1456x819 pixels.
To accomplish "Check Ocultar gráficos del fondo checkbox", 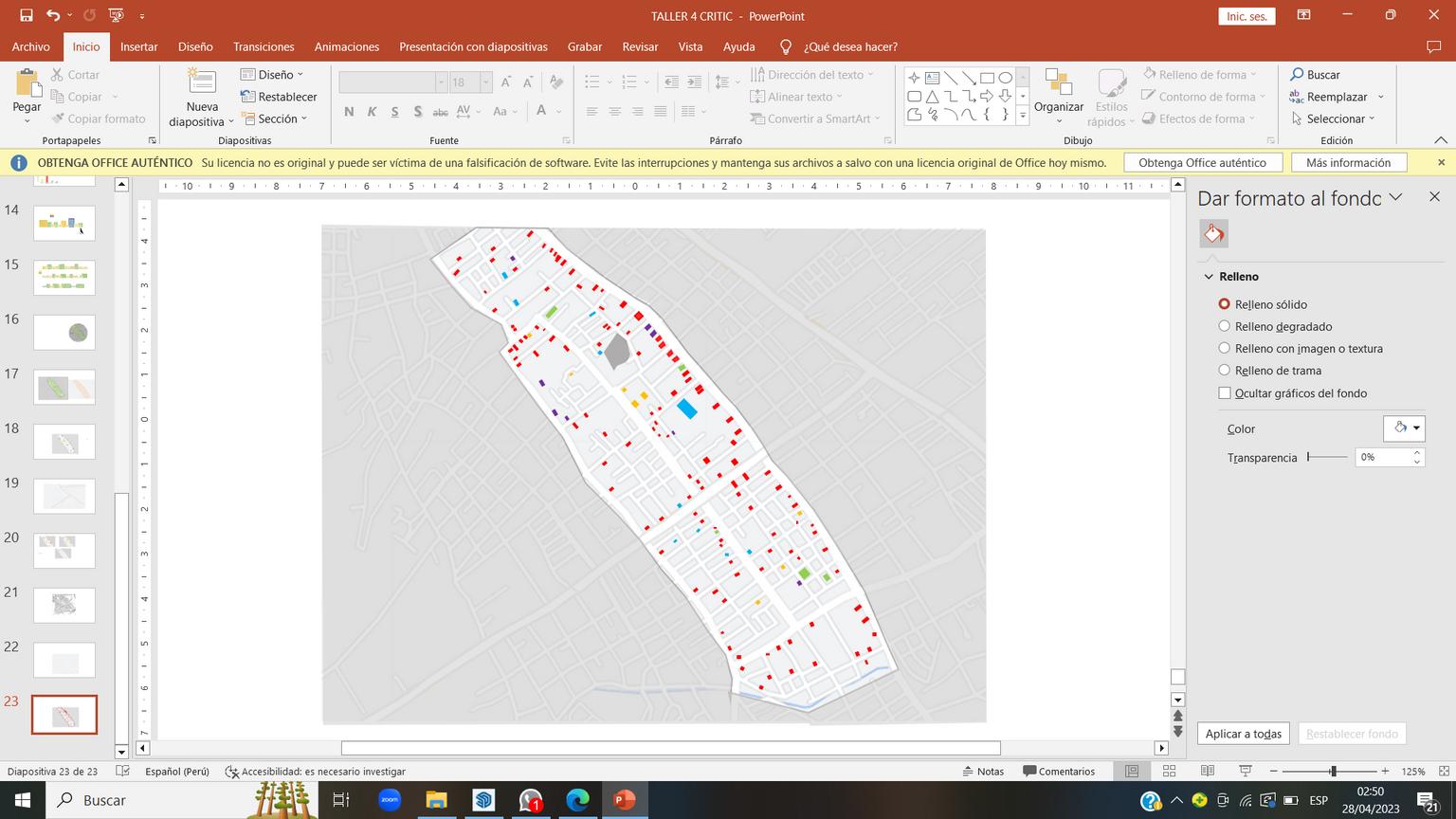I will [1224, 392].
